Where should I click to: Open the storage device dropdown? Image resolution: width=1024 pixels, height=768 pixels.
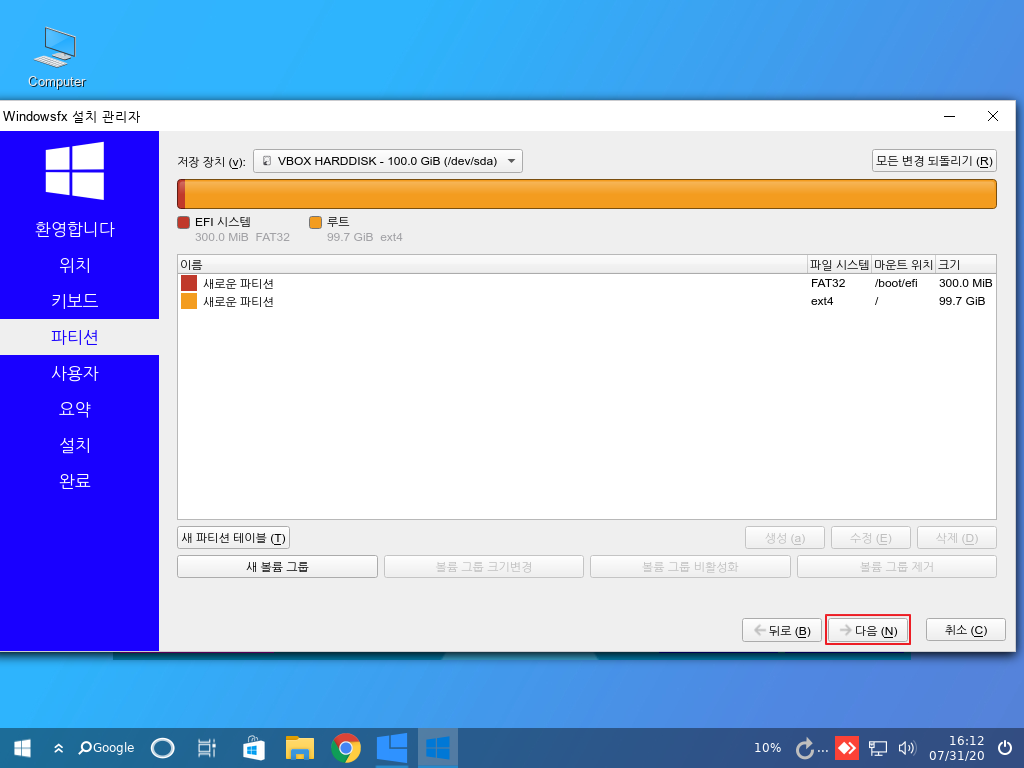click(388, 161)
